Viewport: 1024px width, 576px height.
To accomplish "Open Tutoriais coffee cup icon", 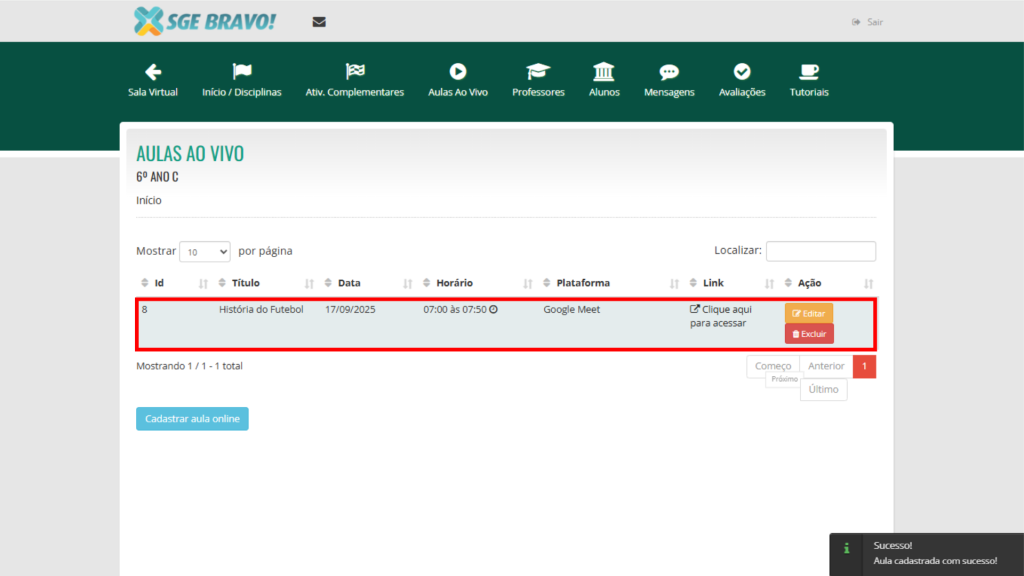I will pyautogui.click(x=809, y=72).
